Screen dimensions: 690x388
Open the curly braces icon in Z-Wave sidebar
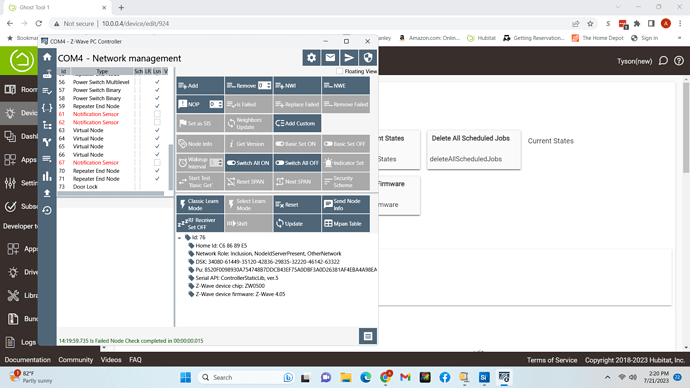47,108
